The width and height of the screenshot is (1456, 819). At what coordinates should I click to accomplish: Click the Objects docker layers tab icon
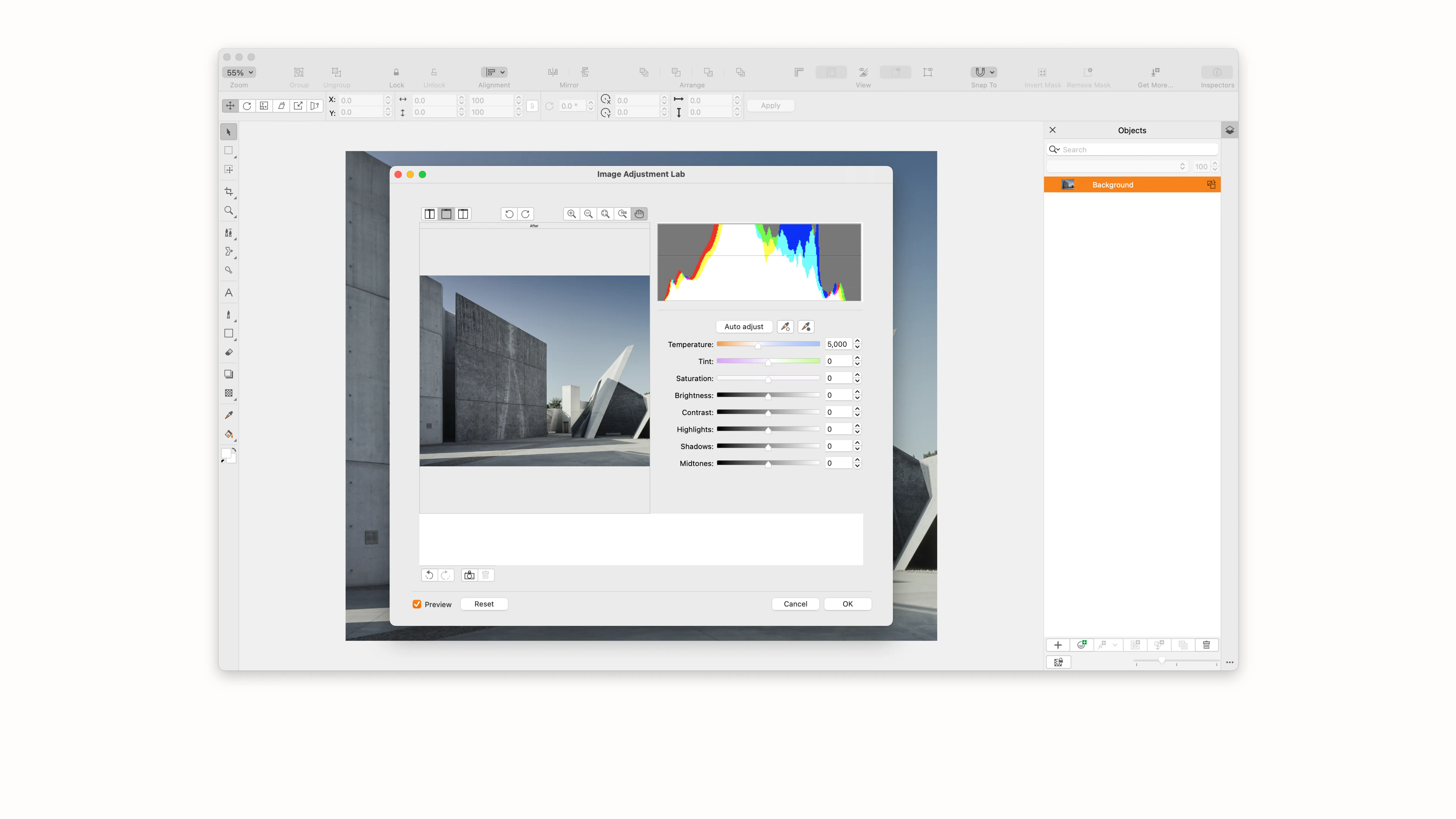1229,130
